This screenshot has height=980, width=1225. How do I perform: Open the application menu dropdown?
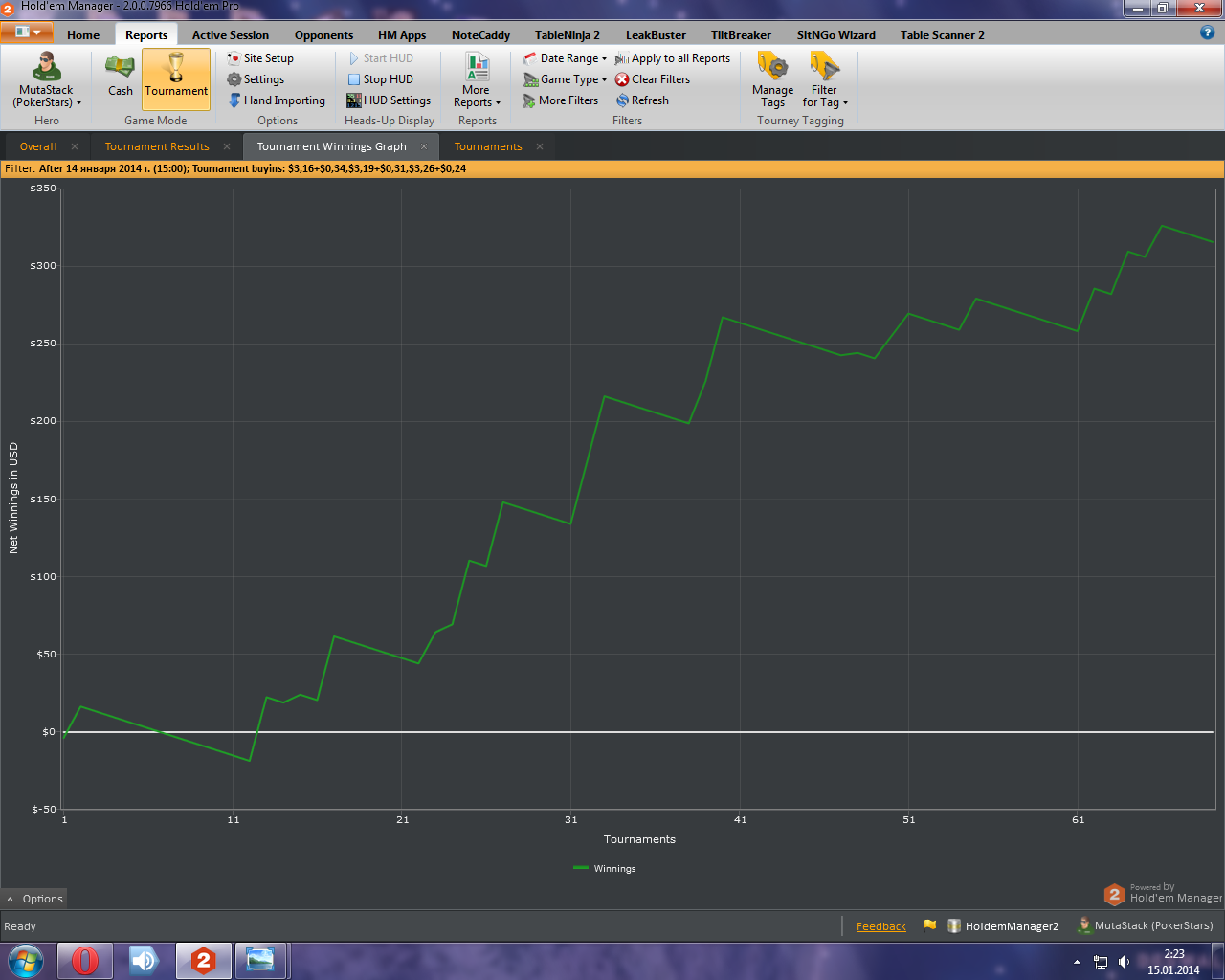coord(28,33)
